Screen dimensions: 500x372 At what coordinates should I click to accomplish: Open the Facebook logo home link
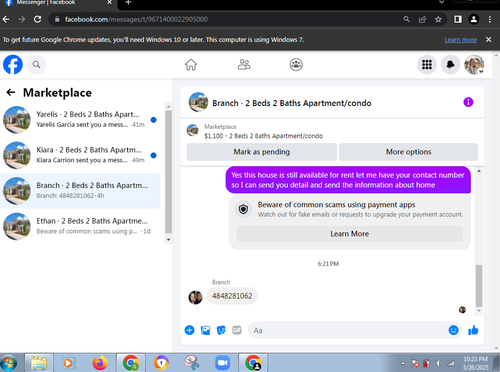click(13, 64)
